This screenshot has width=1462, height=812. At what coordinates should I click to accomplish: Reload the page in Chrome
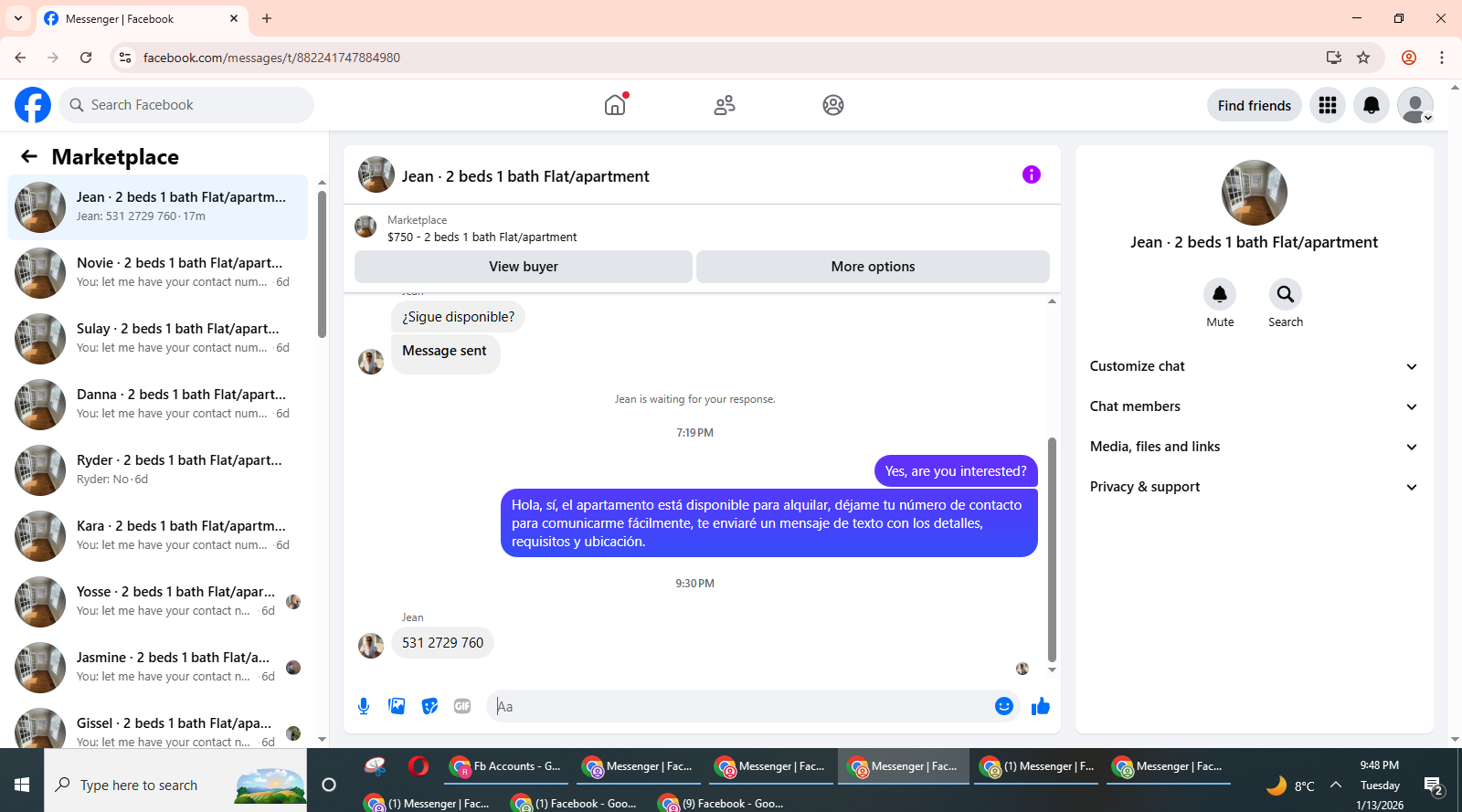(86, 58)
